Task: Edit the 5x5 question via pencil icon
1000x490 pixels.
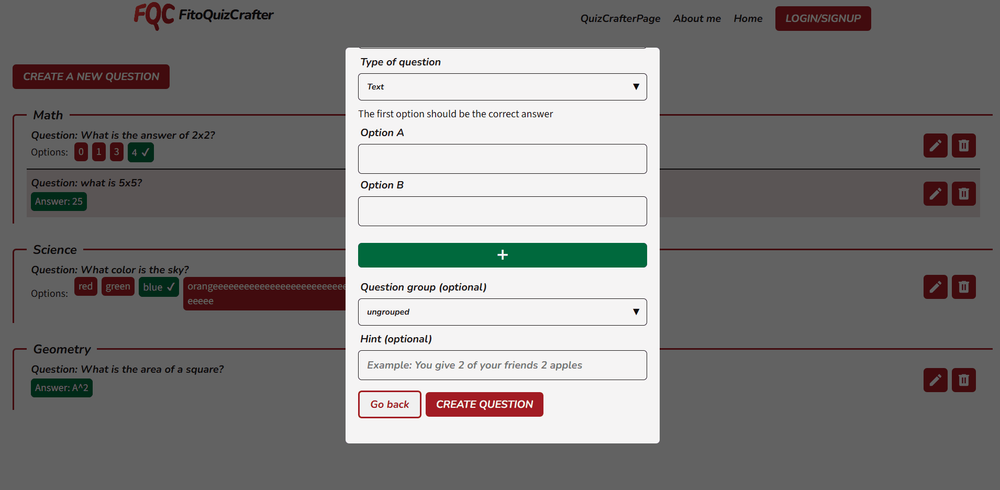Action: click(935, 193)
